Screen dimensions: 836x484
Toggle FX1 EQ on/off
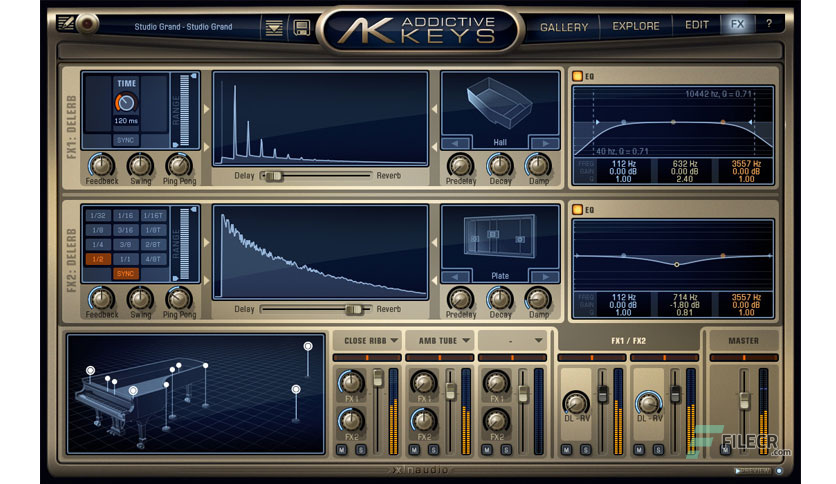pos(577,76)
